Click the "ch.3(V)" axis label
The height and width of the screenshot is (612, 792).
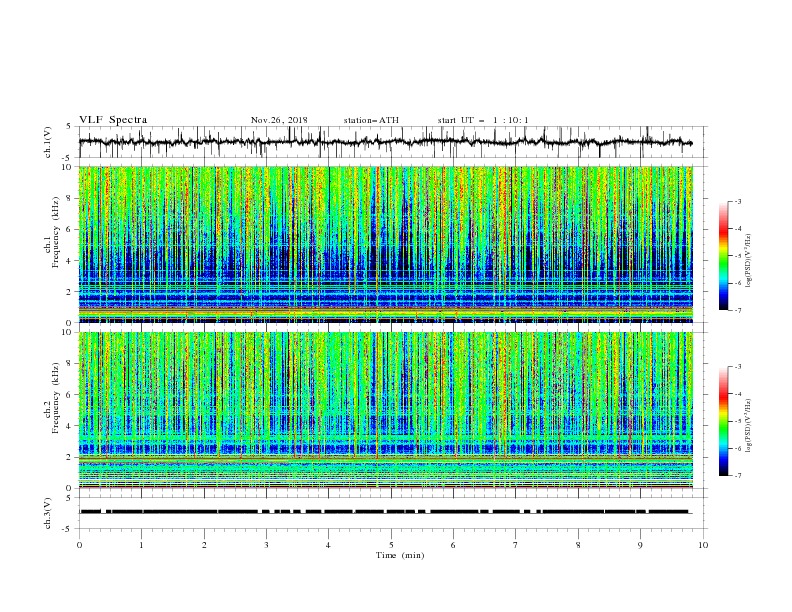[x=48, y=514]
